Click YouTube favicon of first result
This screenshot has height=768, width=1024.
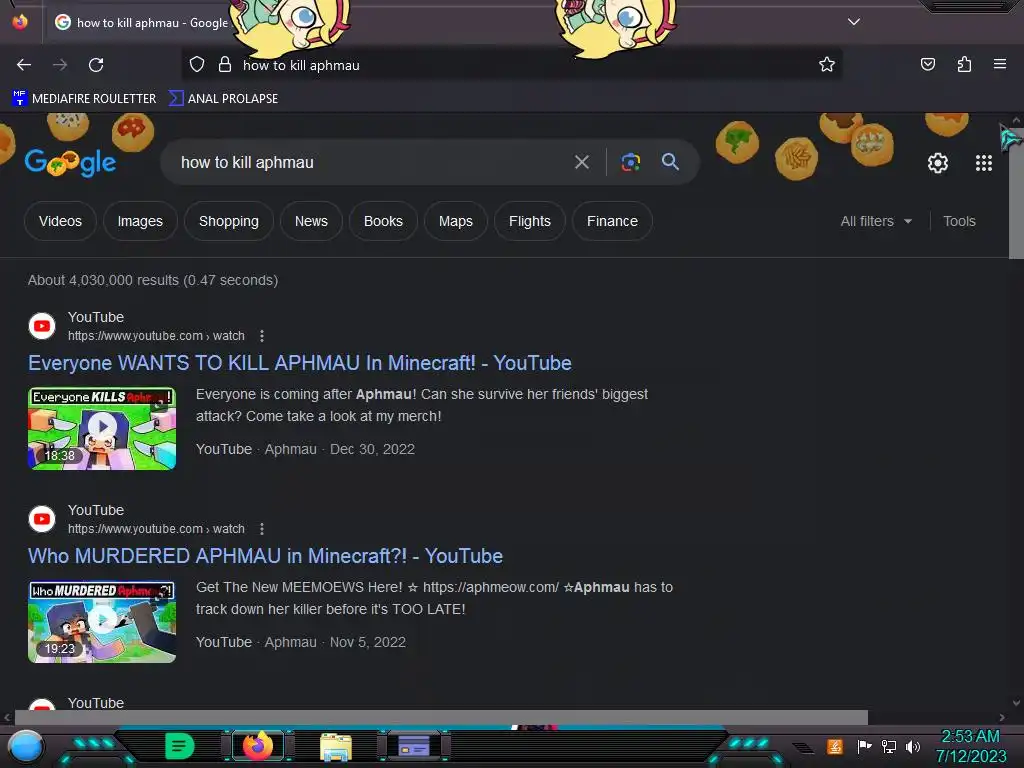[42, 326]
